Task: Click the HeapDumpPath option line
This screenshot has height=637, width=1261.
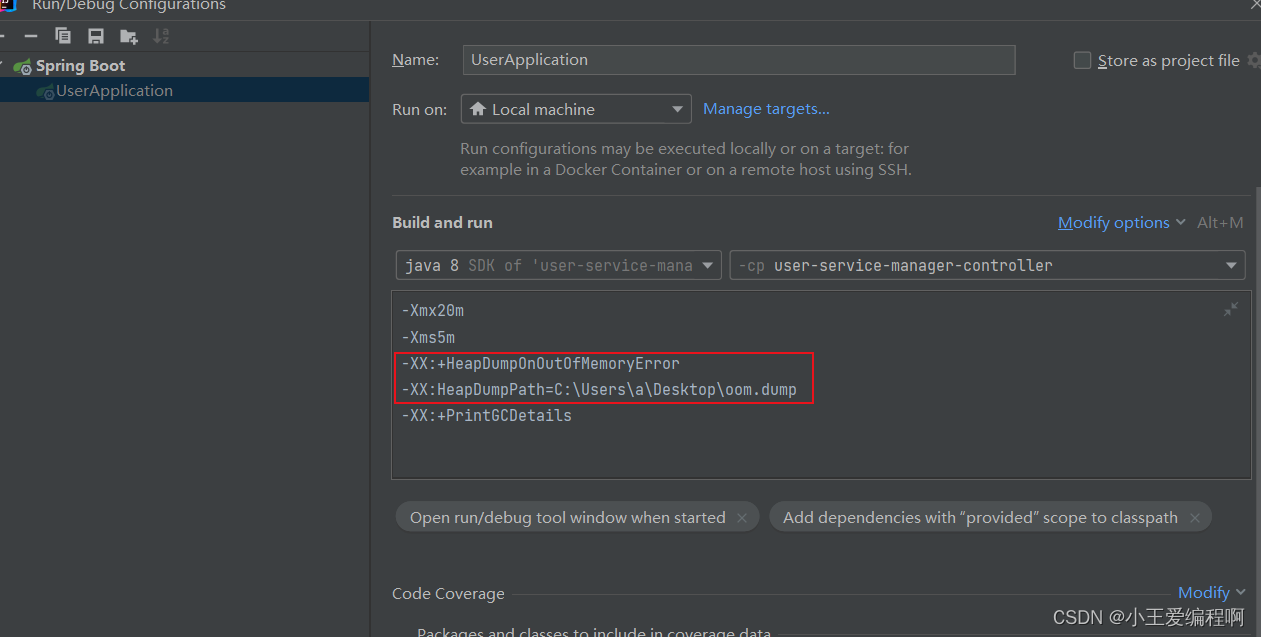Action: pyautogui.click(x=599, y=389)
